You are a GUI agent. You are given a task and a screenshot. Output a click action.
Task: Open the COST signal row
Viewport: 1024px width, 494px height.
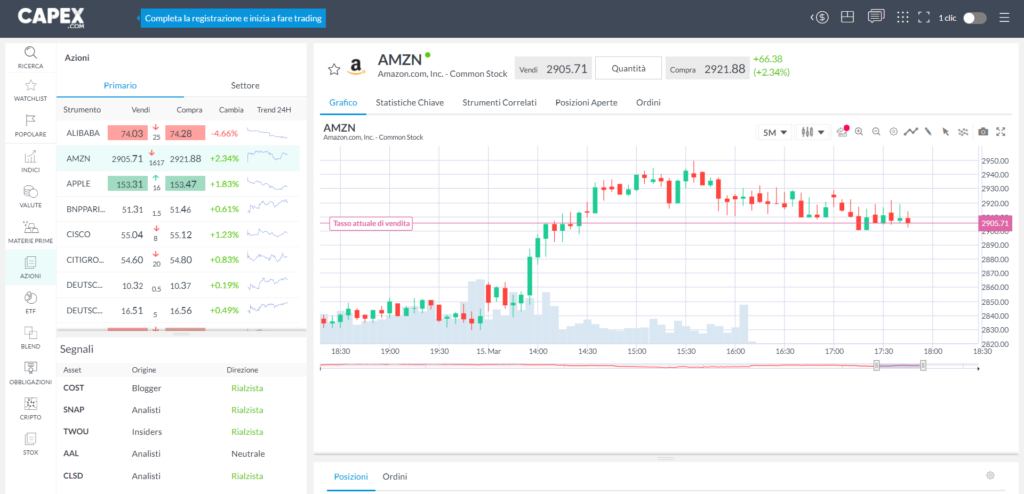click(182, 387)
